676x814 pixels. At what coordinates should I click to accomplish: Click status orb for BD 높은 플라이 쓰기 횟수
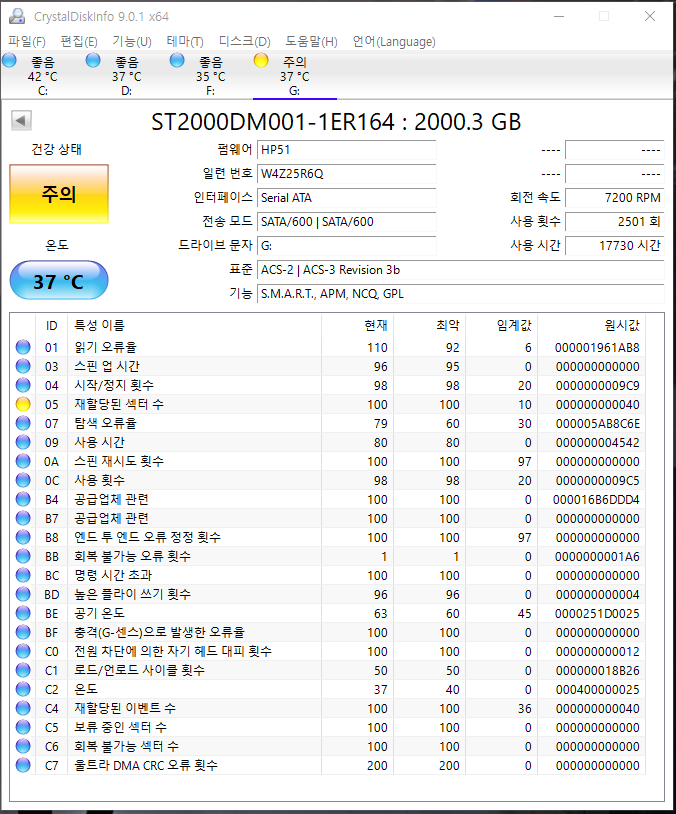click(23, 594)
